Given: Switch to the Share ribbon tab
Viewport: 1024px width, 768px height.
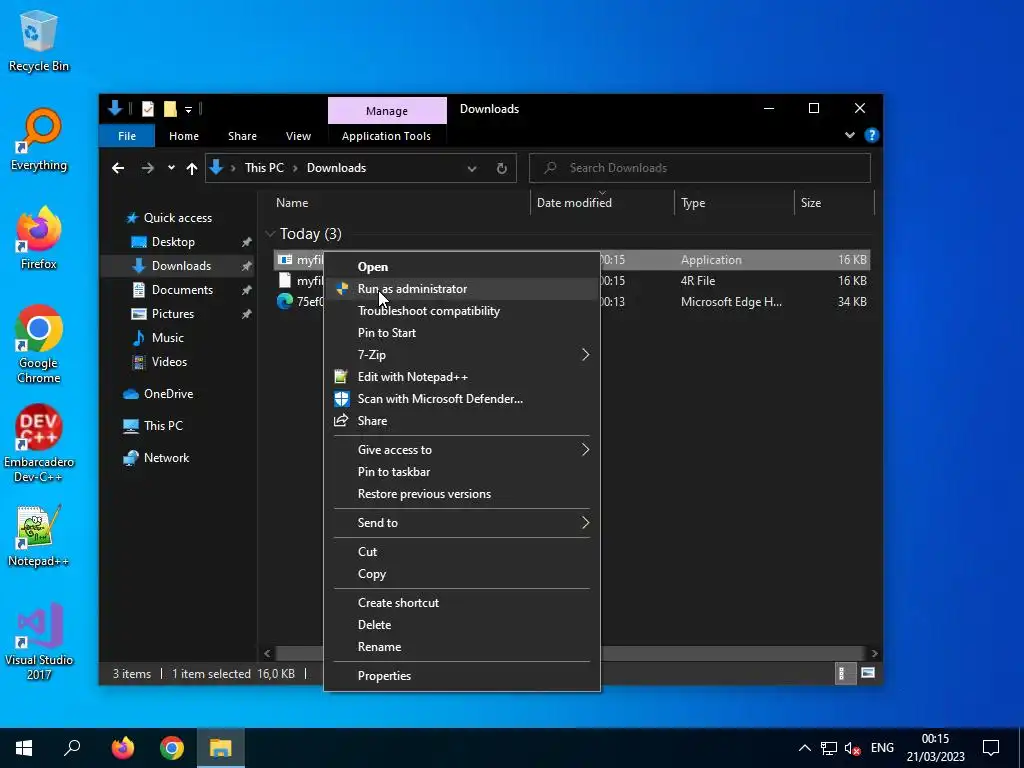Looking at the screenshot, I should [x=242, y=136].
